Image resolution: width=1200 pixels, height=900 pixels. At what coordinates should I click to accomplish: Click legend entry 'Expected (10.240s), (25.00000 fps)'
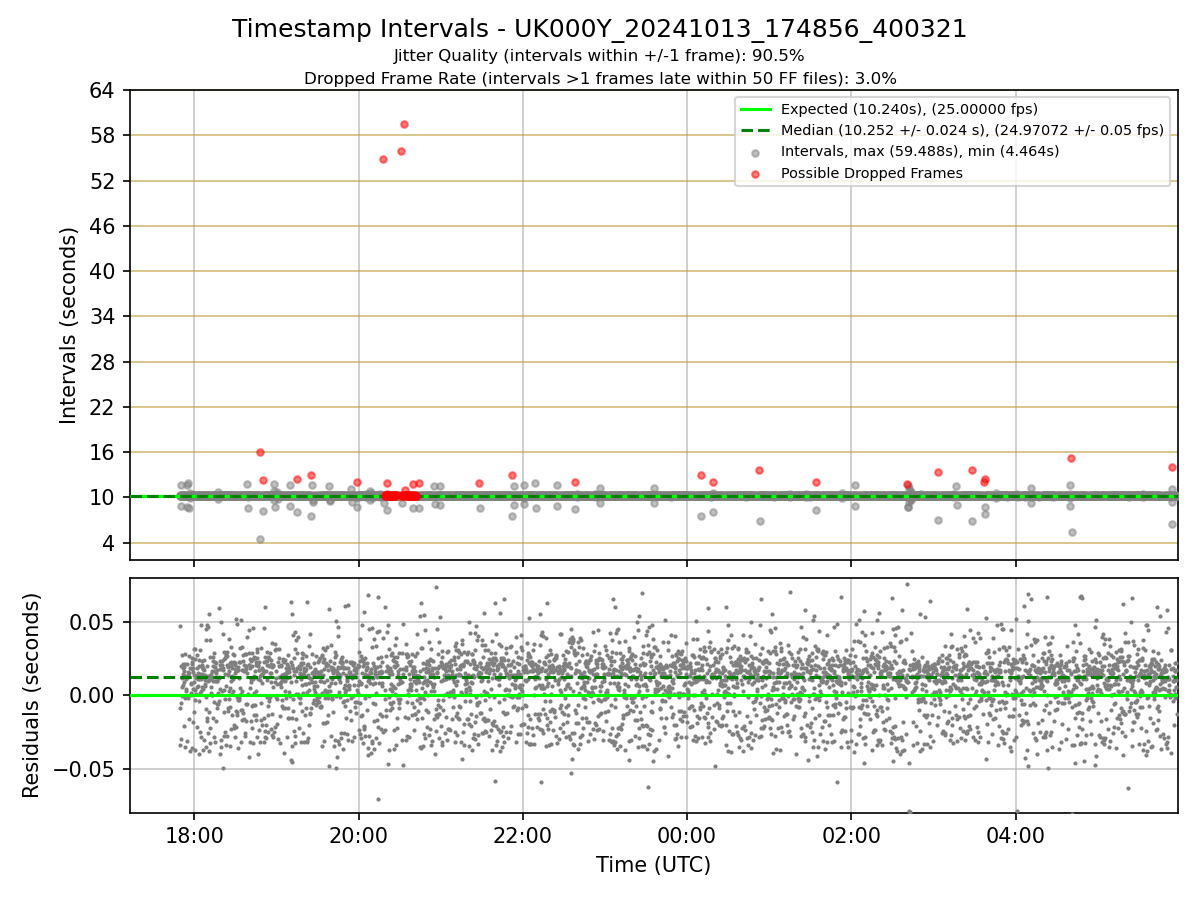(x=909, y=109)
